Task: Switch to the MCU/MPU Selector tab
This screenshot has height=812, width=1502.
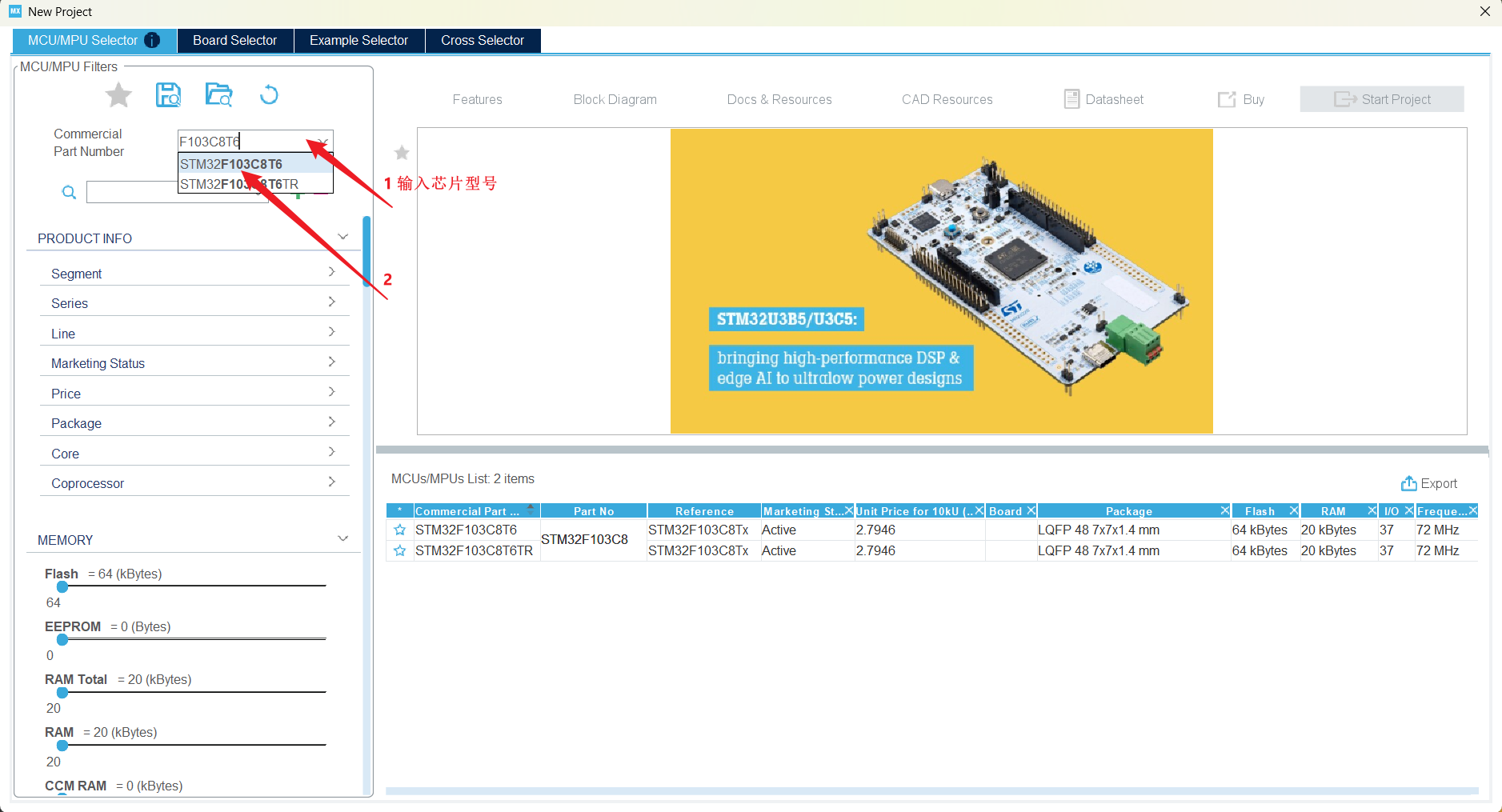Action: (x=94, y=40)
